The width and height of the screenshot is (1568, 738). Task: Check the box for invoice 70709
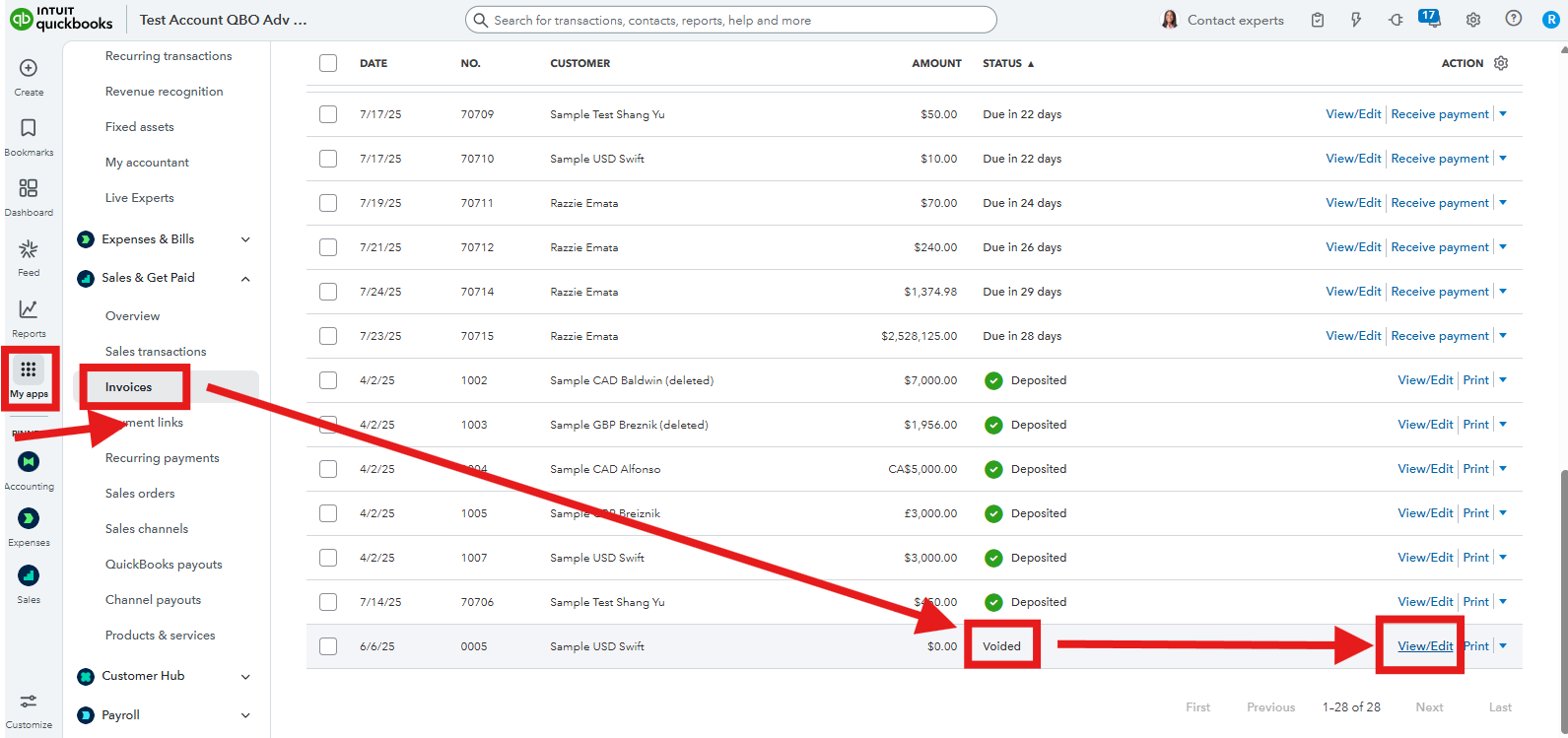coord(328,114)
